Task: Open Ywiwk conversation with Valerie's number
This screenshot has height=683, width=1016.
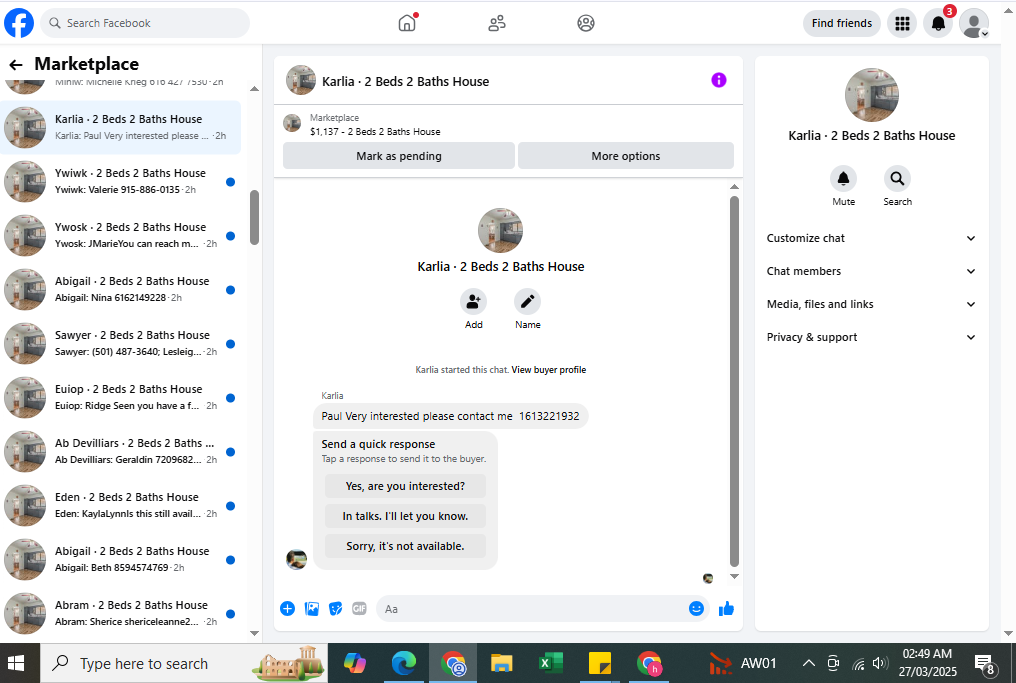Action: pos(121,181)
